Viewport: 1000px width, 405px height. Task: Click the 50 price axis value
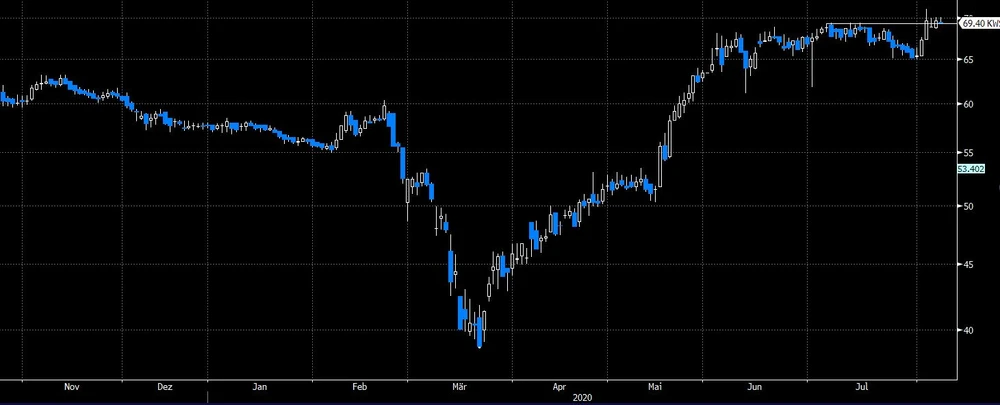pyautogui.click(x=968, y=205)
